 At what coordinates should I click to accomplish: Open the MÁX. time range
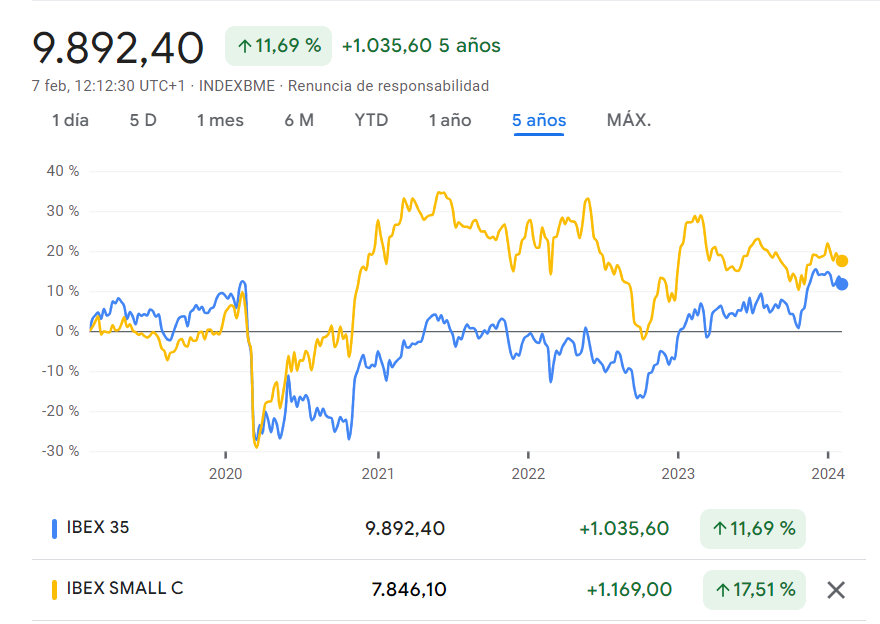(629, 121)
